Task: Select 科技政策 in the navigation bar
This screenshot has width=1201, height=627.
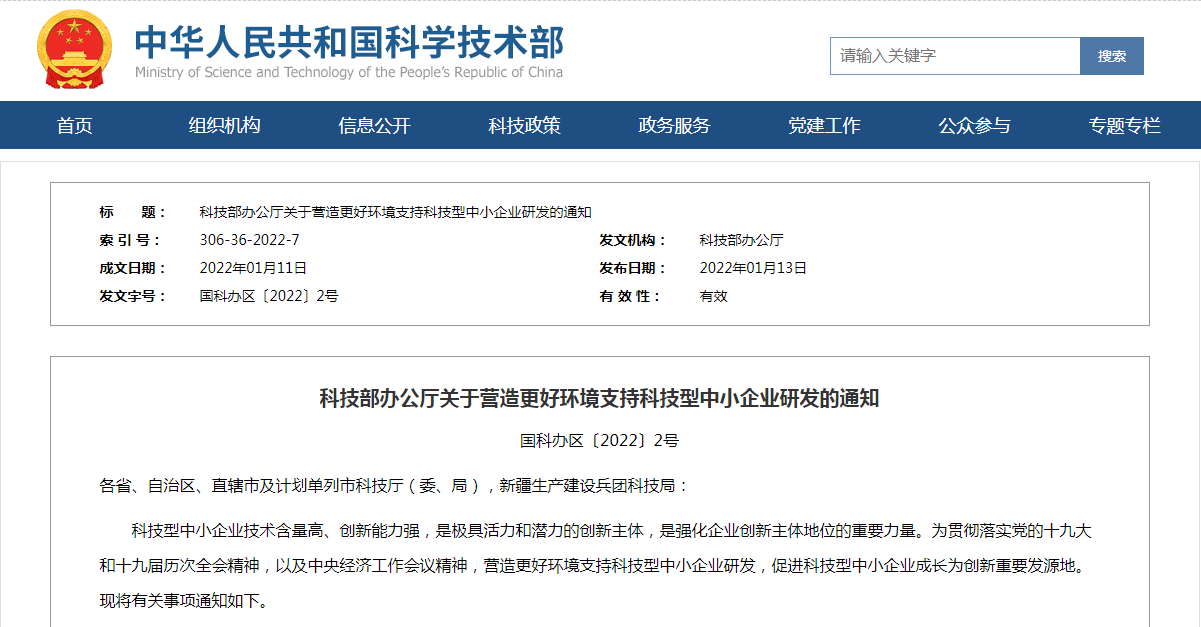Action: (525, 126)
